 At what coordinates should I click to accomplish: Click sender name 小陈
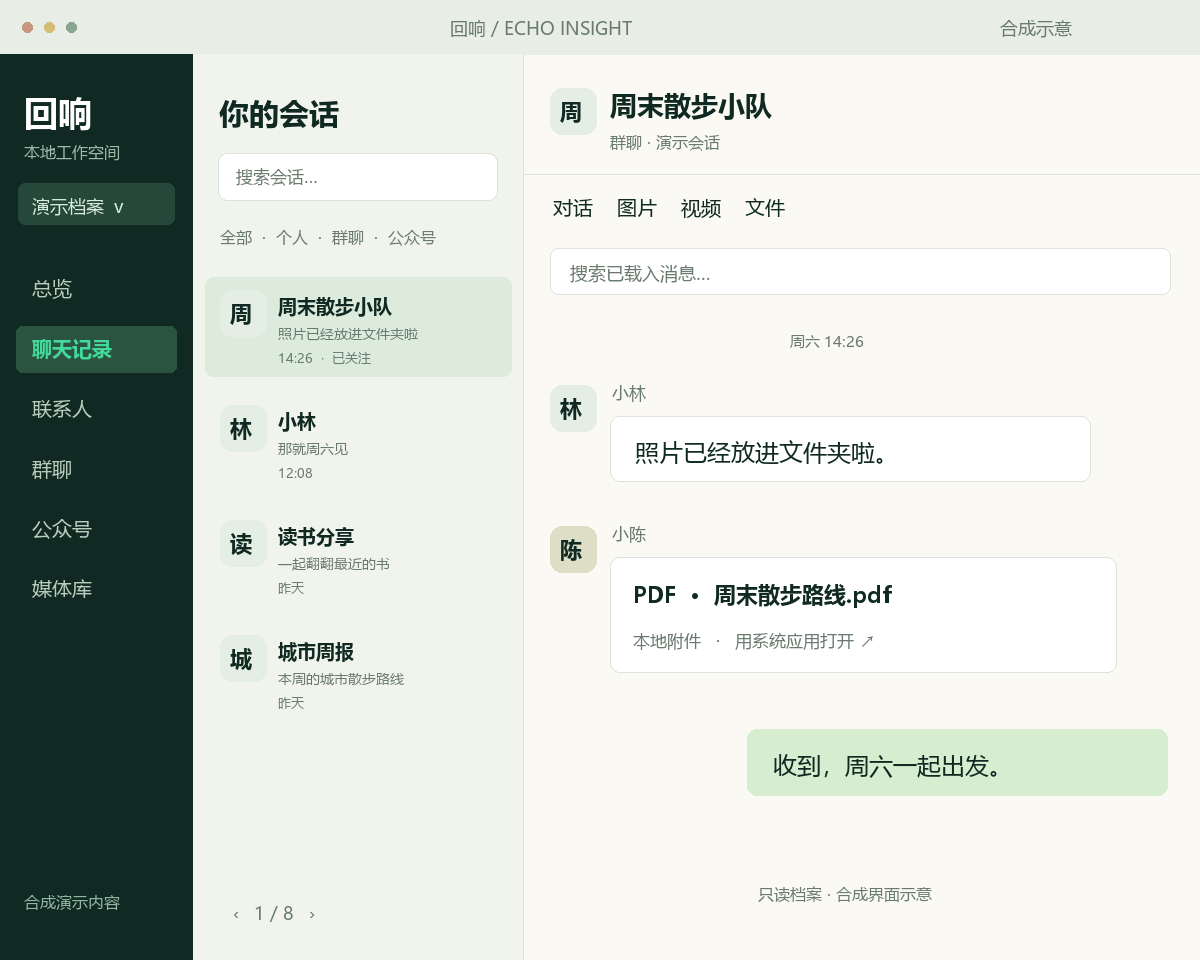(629, 534)
